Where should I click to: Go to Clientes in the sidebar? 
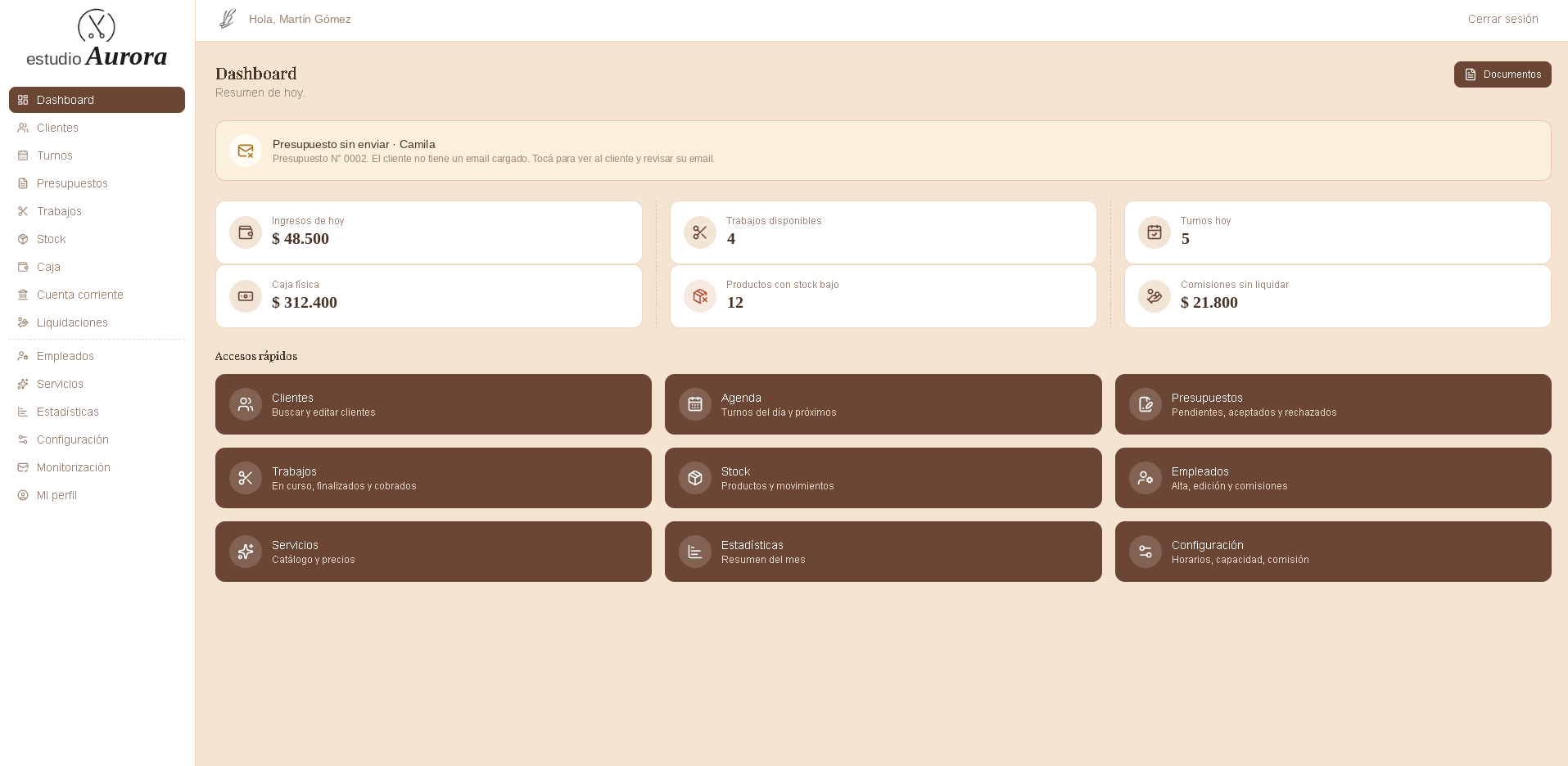(97, 128)
